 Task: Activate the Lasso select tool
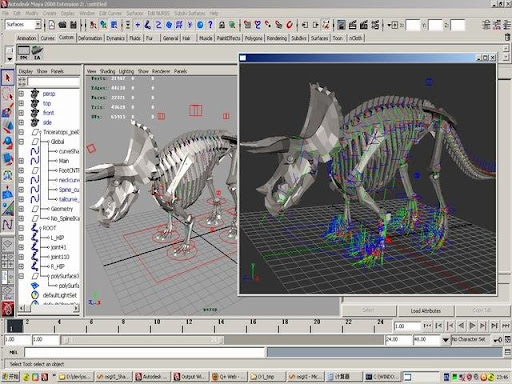coord(8,95)
